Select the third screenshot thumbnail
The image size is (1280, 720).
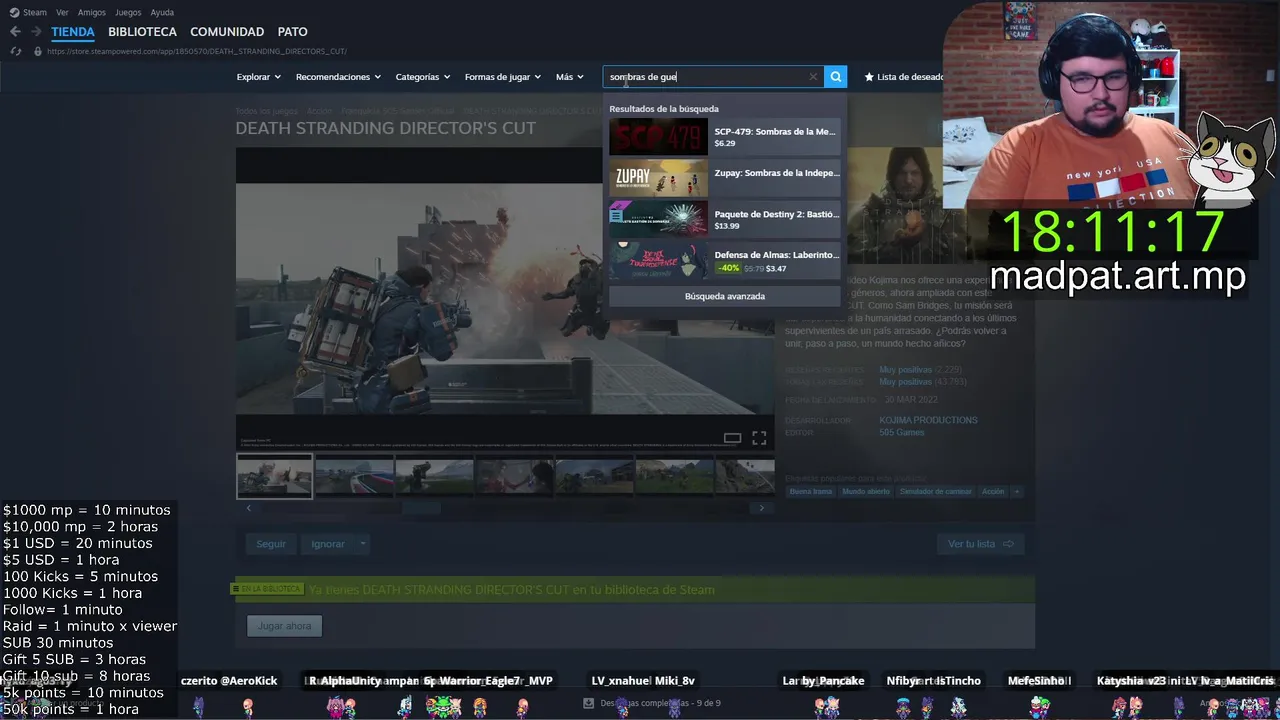(x=434, y=476)
